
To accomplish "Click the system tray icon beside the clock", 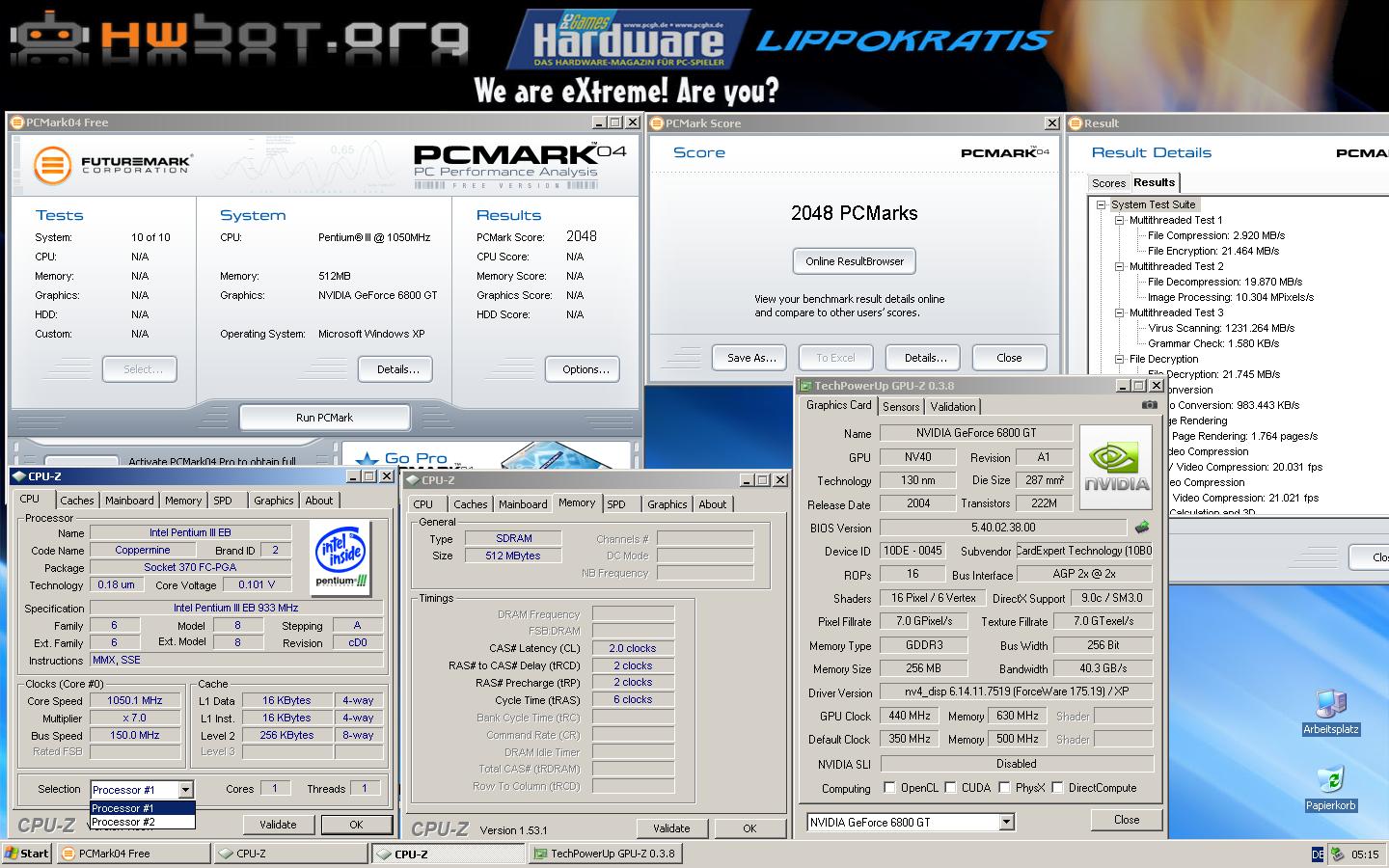I will (x=1338, y=854).
